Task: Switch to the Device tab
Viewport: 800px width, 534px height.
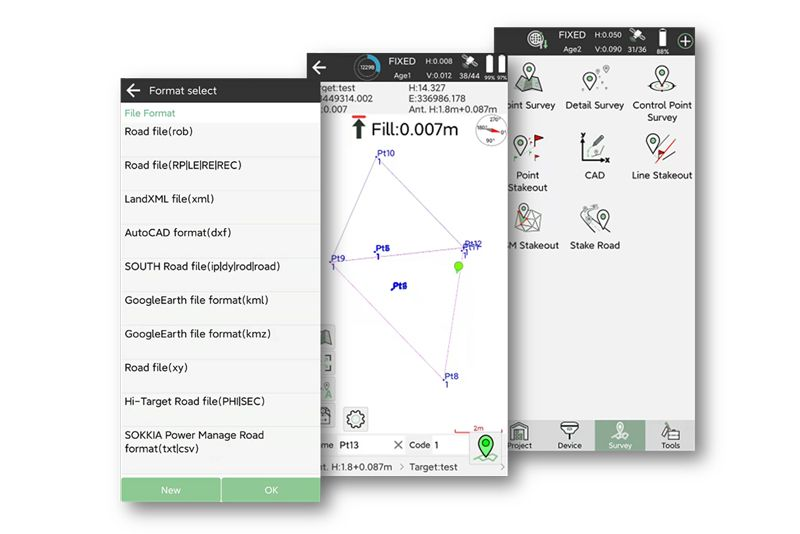Action: 569,436
